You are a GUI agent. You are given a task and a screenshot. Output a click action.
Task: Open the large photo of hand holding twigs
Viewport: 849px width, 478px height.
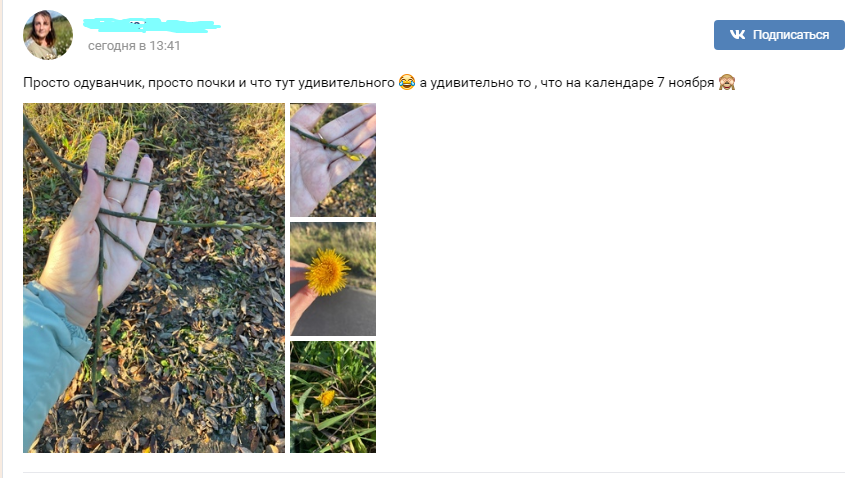click(154, 278)
